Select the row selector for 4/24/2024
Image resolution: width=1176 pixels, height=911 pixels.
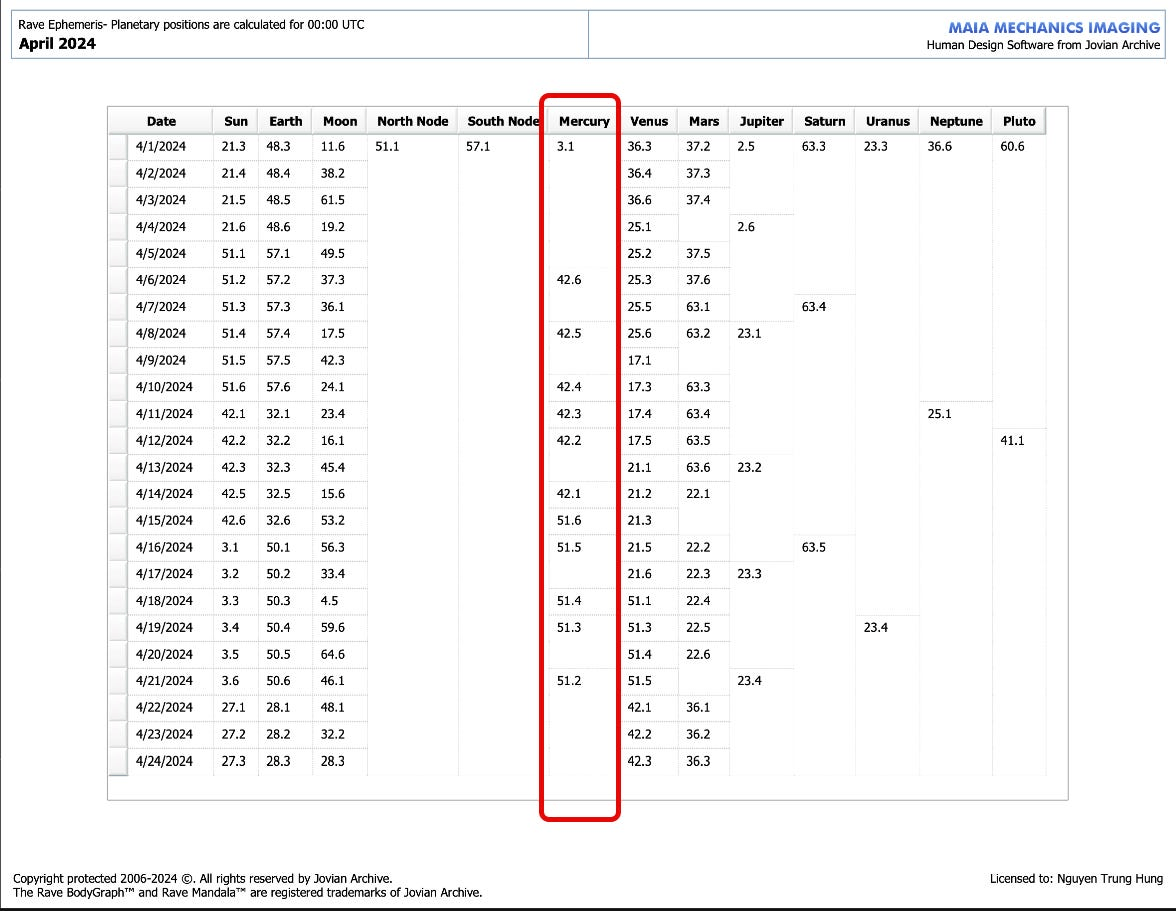pyautogui.click(x=118, y=762)
